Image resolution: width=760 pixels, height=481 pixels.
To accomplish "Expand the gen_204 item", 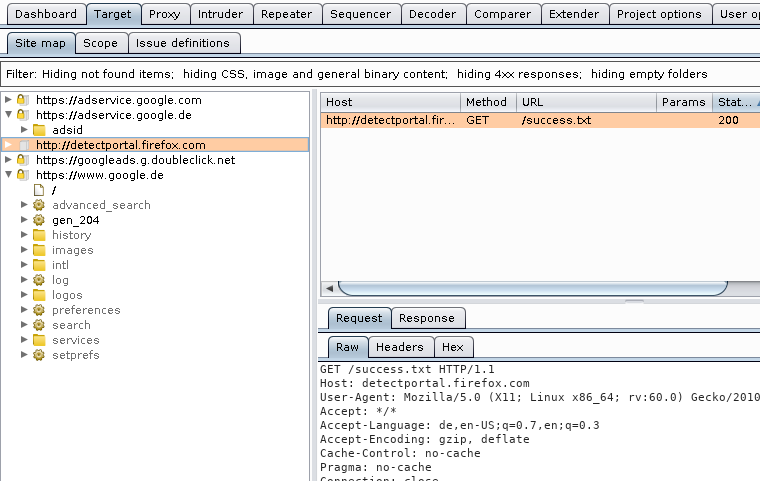I will pyautogui.click(x=24, y=220).
